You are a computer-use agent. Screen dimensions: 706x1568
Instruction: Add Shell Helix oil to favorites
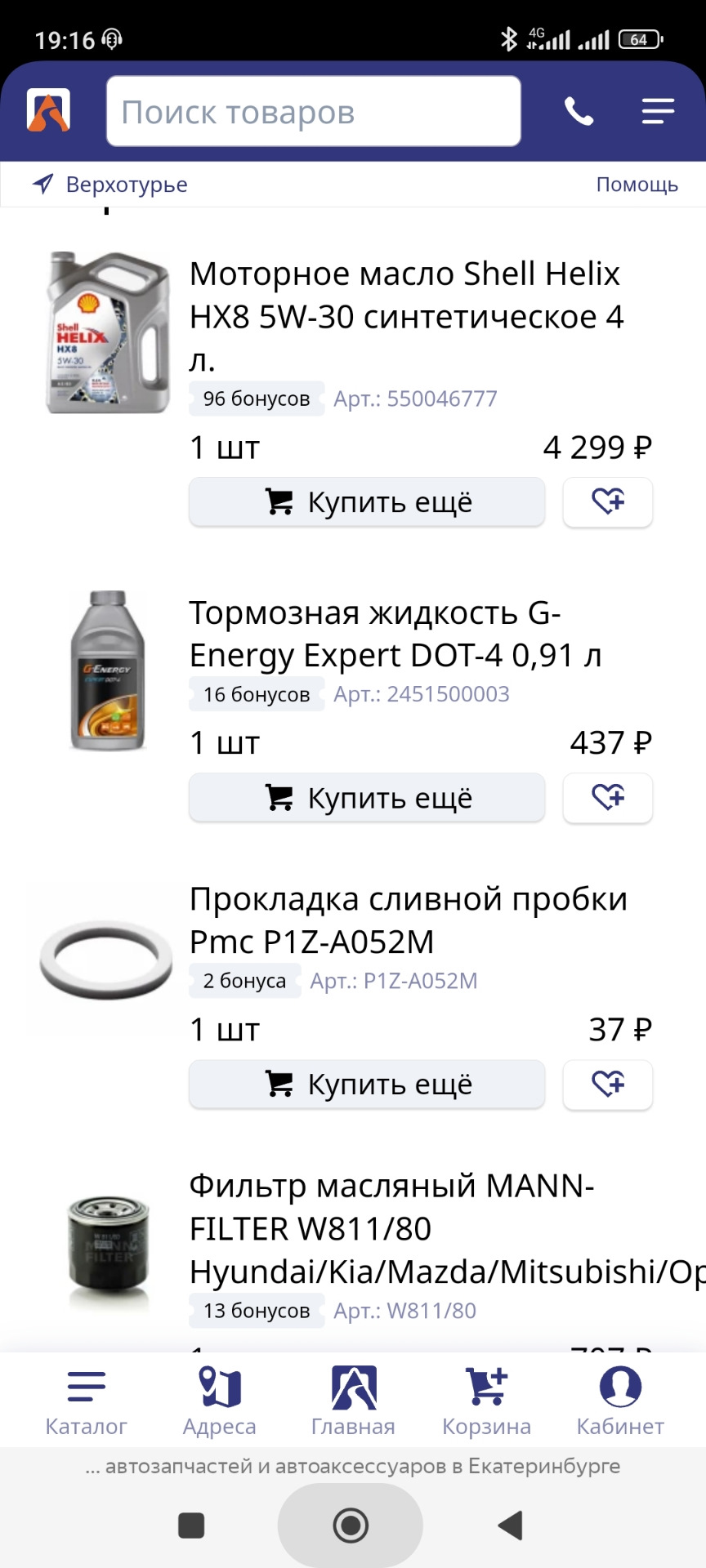pos(608,501)
